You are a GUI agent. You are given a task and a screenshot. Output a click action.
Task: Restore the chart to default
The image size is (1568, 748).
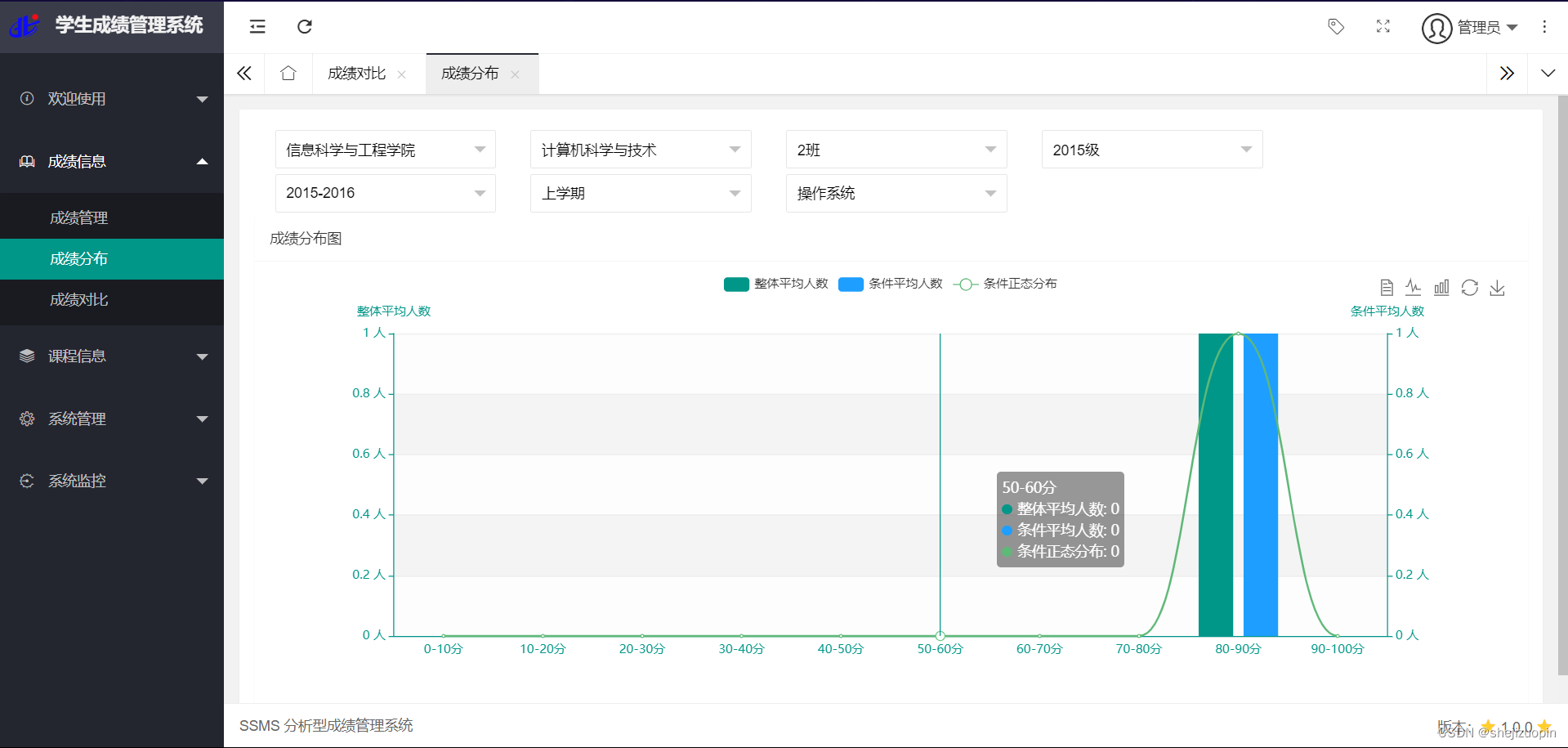(x=1469, y=288)
